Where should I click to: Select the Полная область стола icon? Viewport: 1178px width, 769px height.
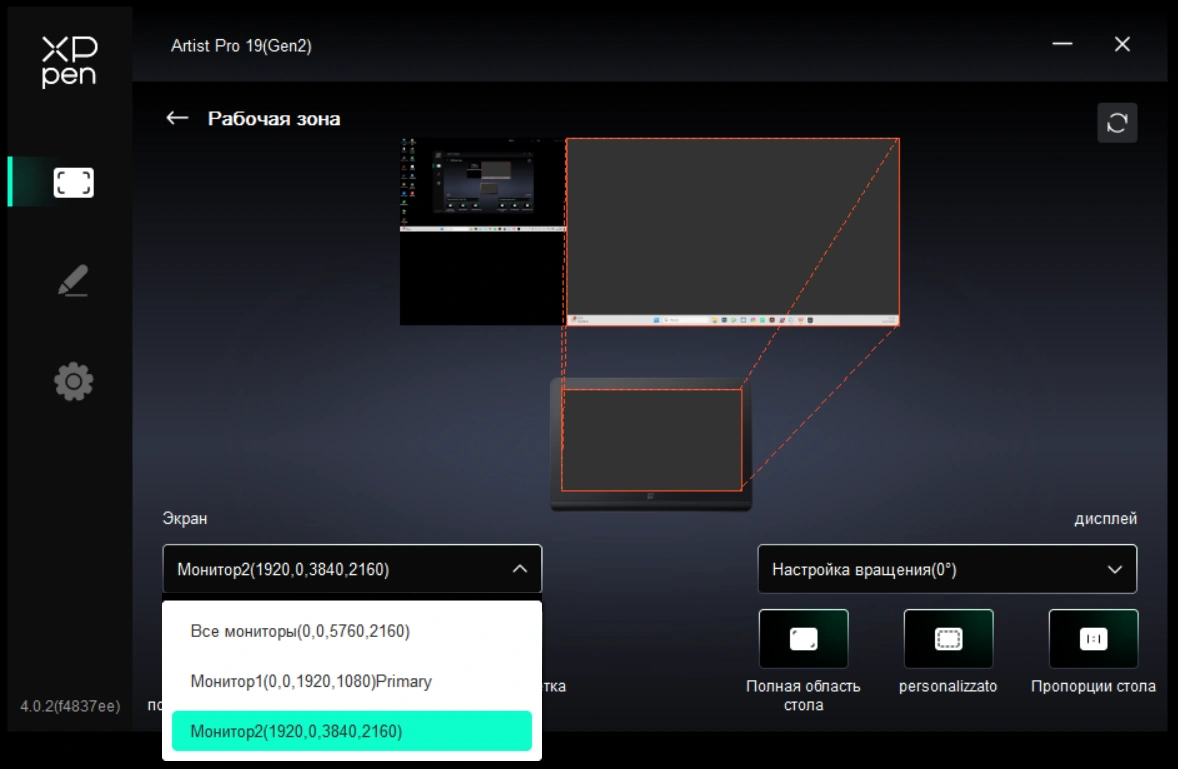click(803, 639)
